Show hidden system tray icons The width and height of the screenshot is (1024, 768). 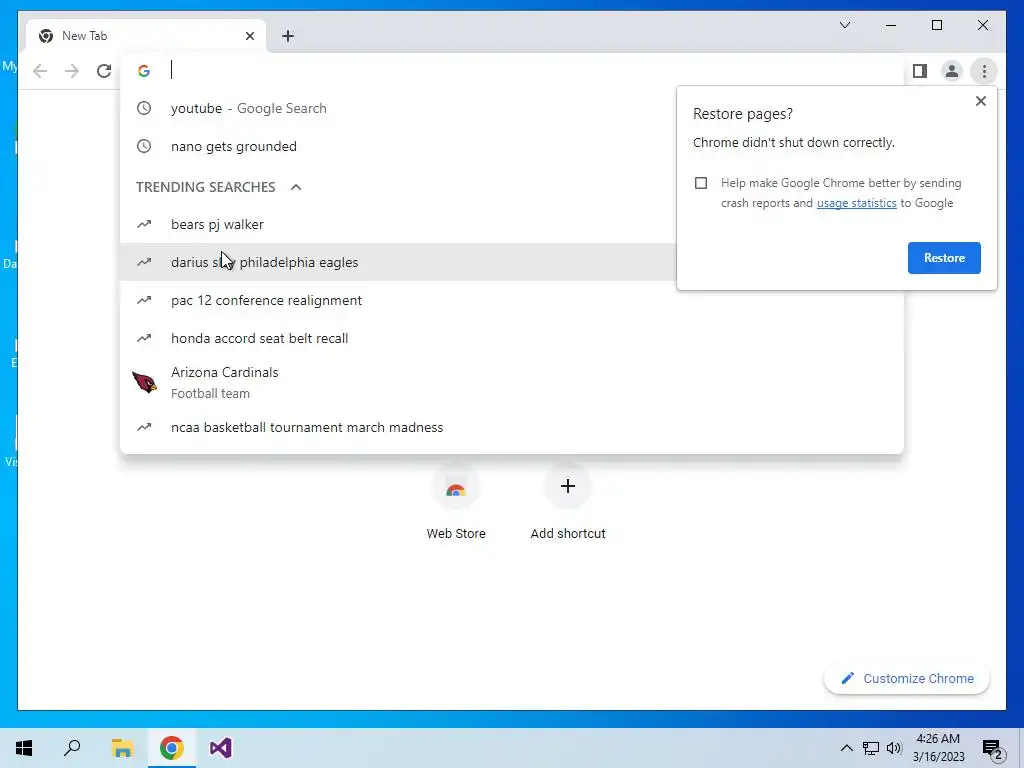[x=846, y=748]
